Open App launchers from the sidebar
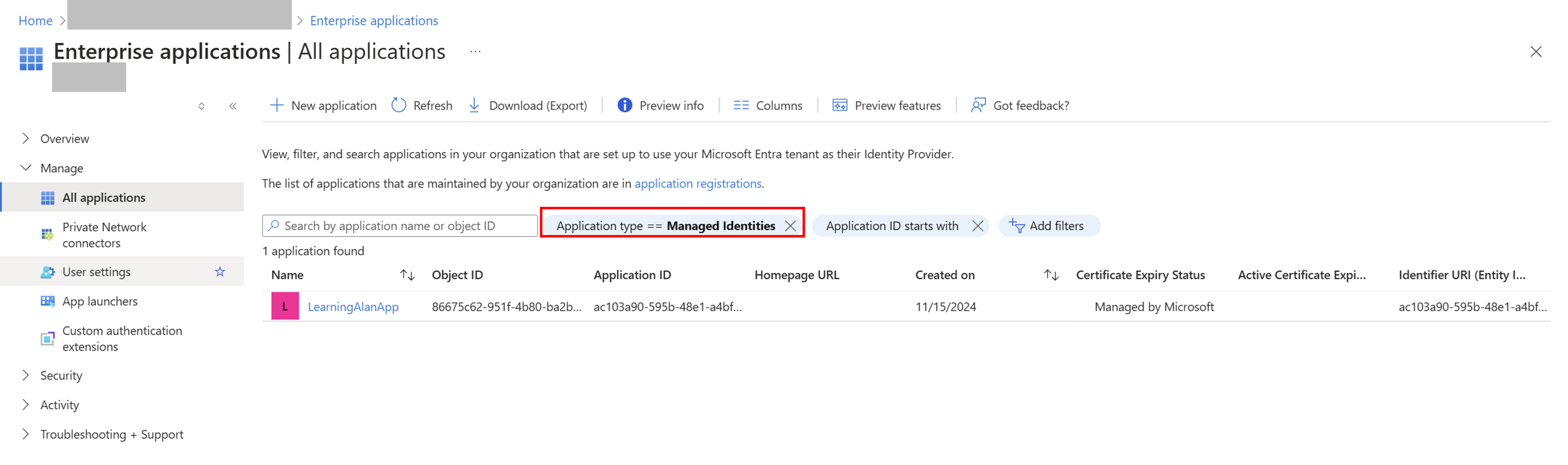1568x465 pixels. click(100, 301)
